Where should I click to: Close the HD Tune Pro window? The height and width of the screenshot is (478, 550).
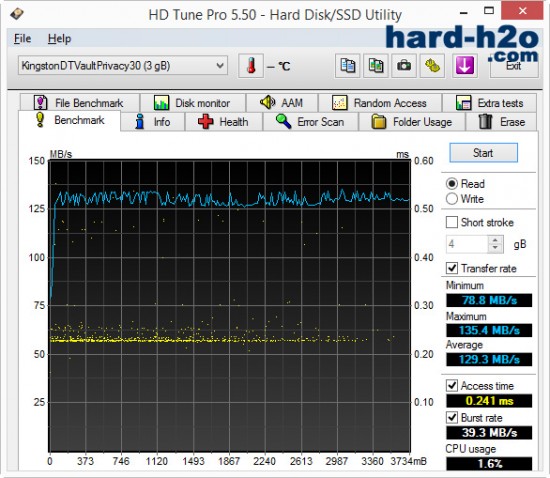click(x=523, y=11)
